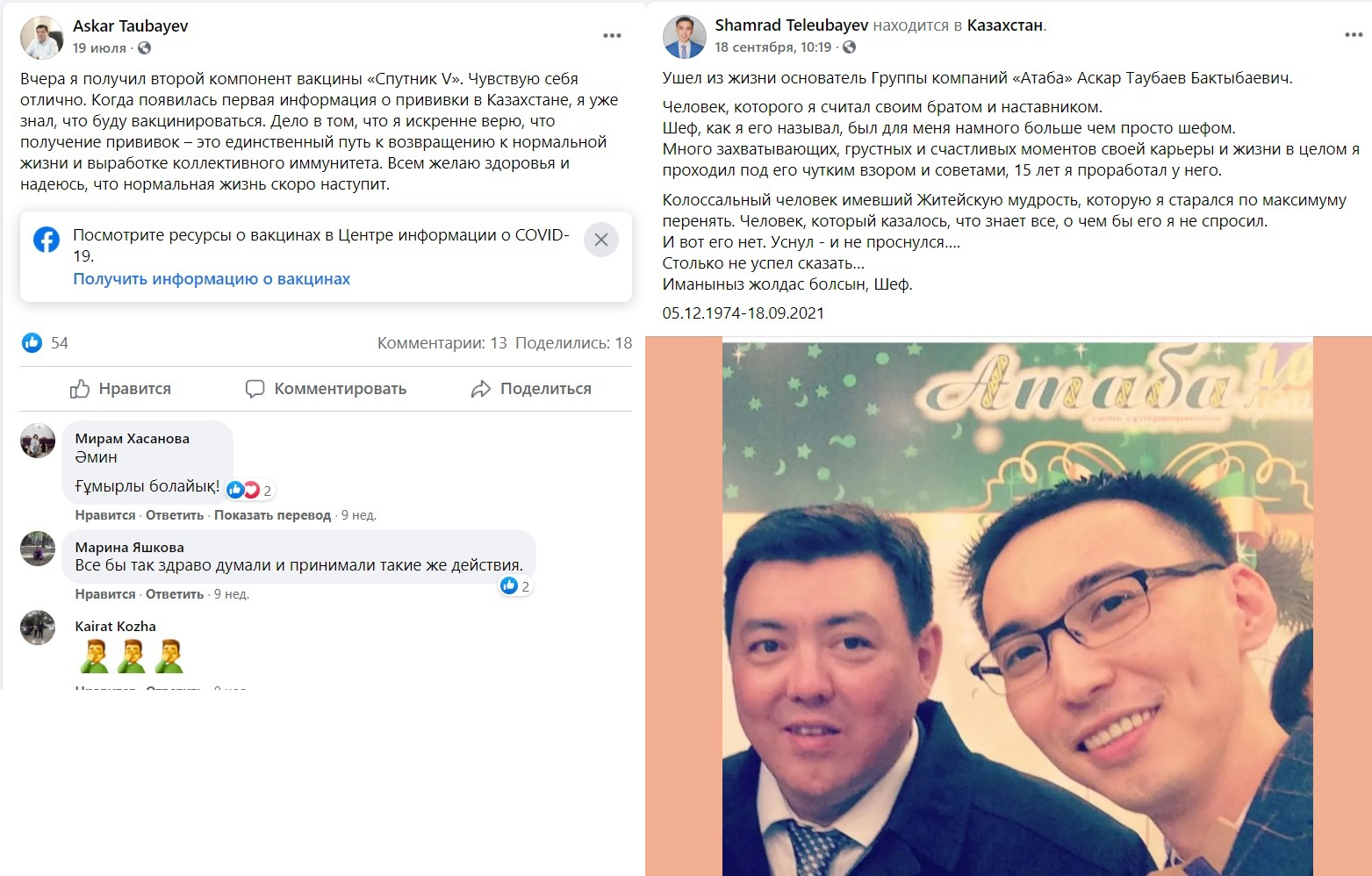
Task: Click Показать перевод under Мирам Хасанова's comment
Action: (x=272, y=515)
